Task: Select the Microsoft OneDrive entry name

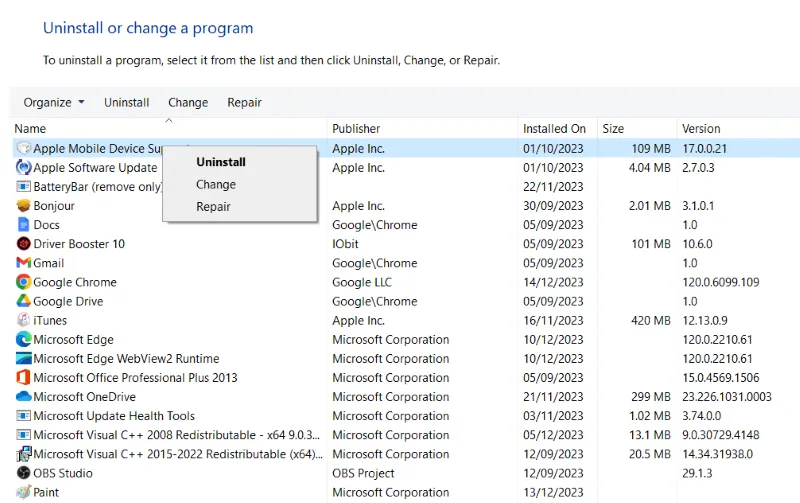Action: click(x=85, y=397)
